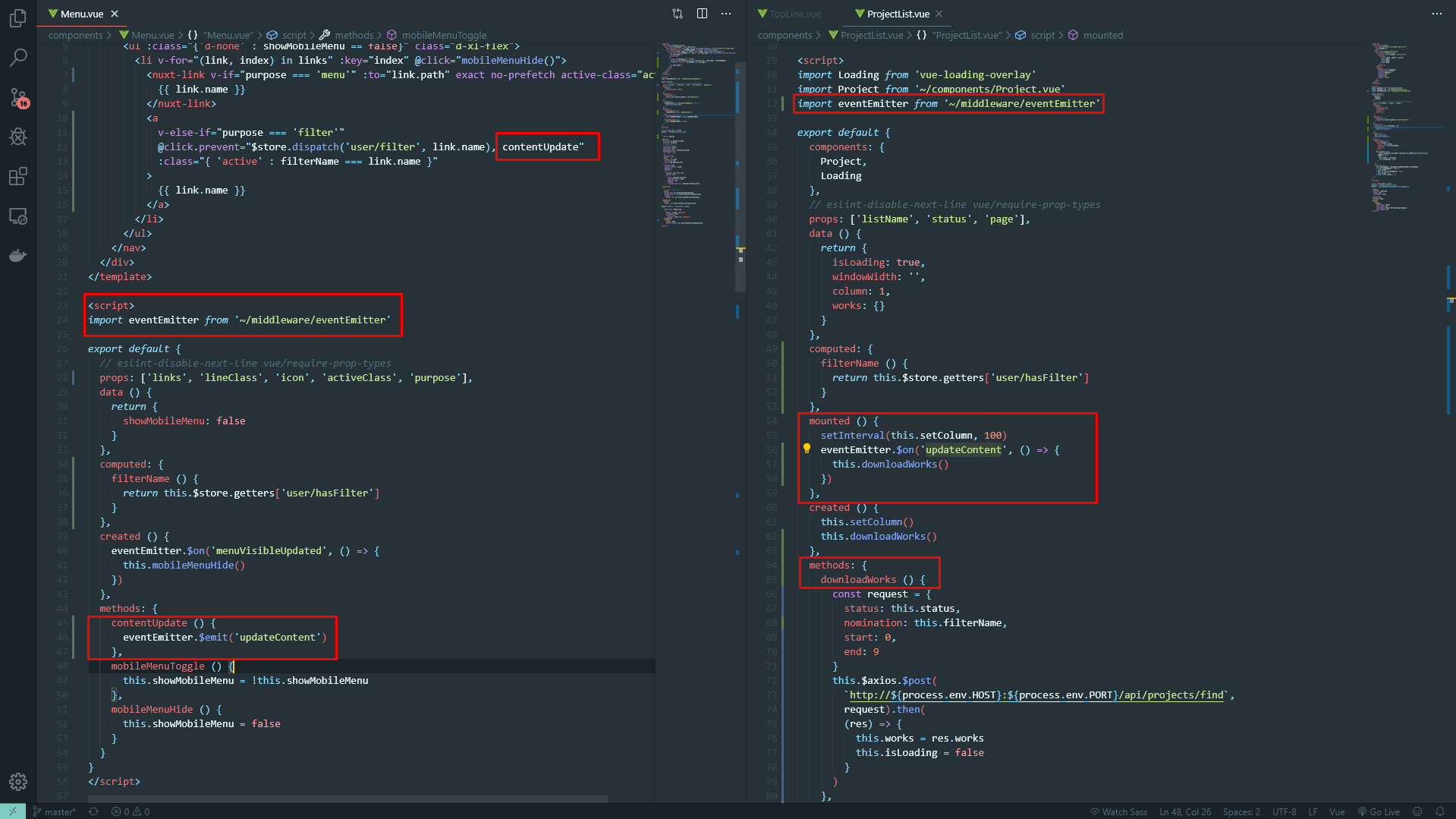Image resolution: width=1456 pixels, height=819 pixels.
Task: Click the minimap of Menu.vue editor
Action: 694,134
